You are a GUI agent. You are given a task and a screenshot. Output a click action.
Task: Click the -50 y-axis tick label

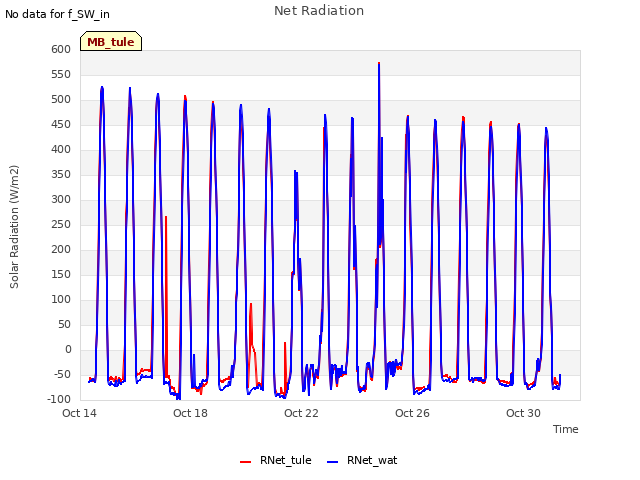(x=61, y=374)
